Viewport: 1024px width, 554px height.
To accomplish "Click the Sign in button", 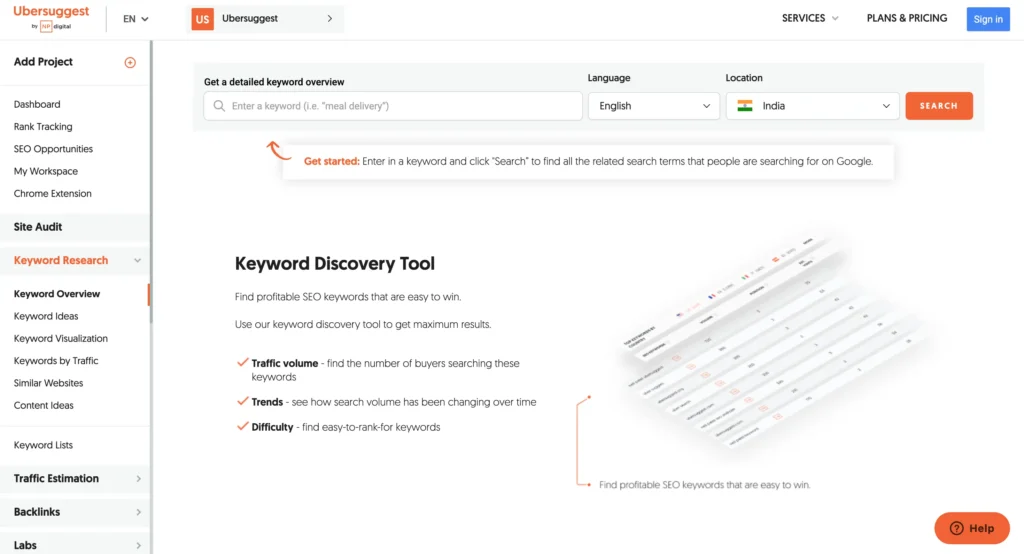I will click(x=988, y=19).
